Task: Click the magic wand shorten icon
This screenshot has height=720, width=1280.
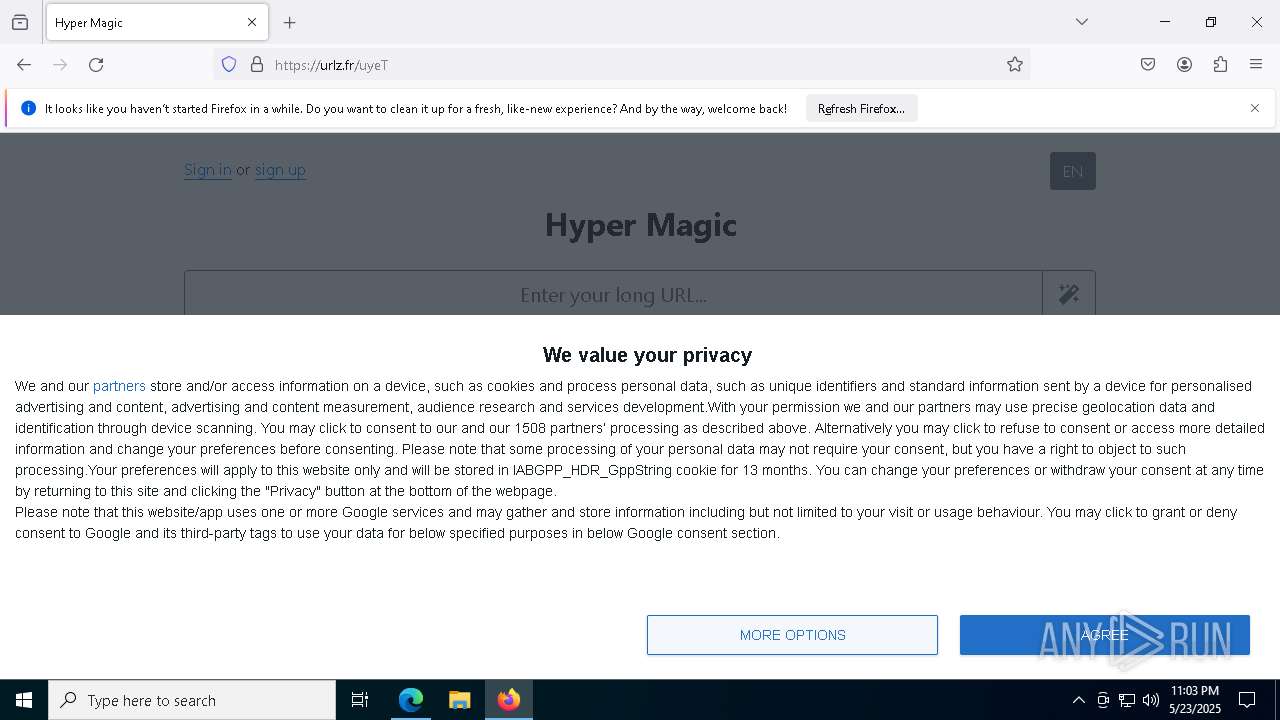Action: (1069, 294)
